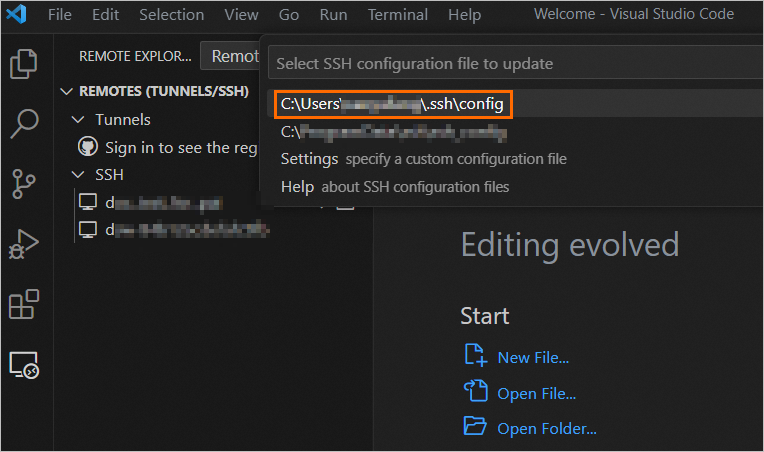This screenshot has height=452, width=764.
Task: Click Sign in to see the registered tunnels
Action: [181, 148]
